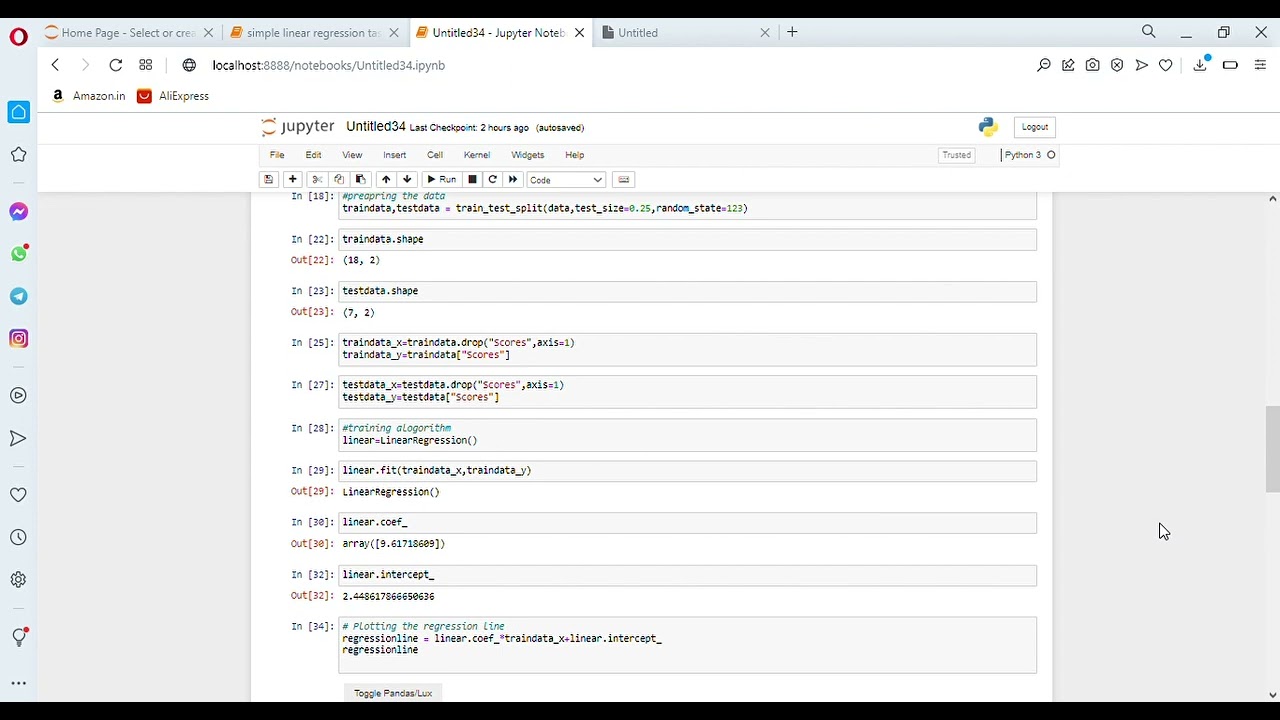Click the Jupyter logo
This screenshot has width=1280, height=720.
[x=297, y=127]
